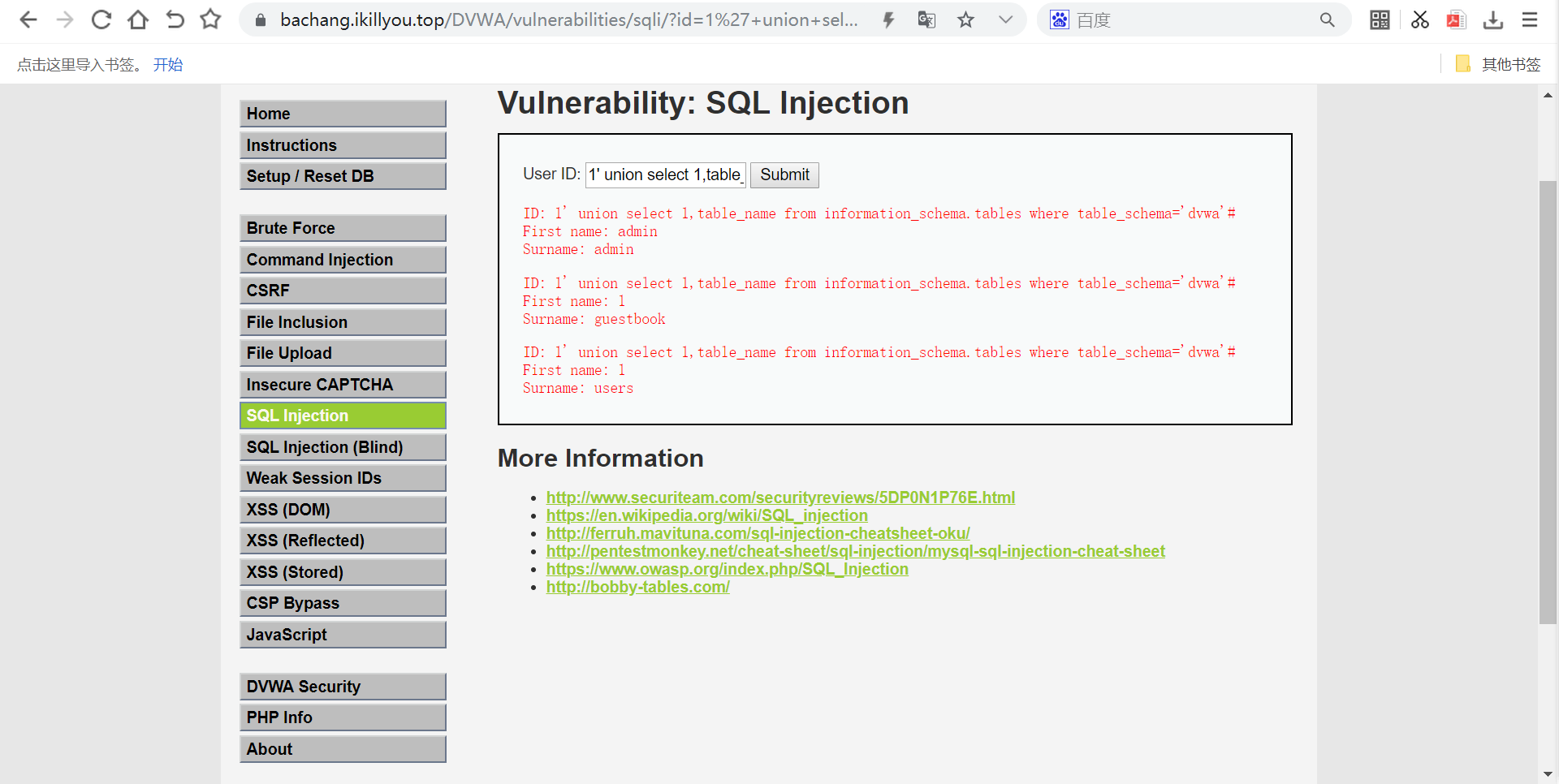This screenshot has width=1559, height=784.
Task: Click the search magnifier icon
Action: tap(1327, 19)
